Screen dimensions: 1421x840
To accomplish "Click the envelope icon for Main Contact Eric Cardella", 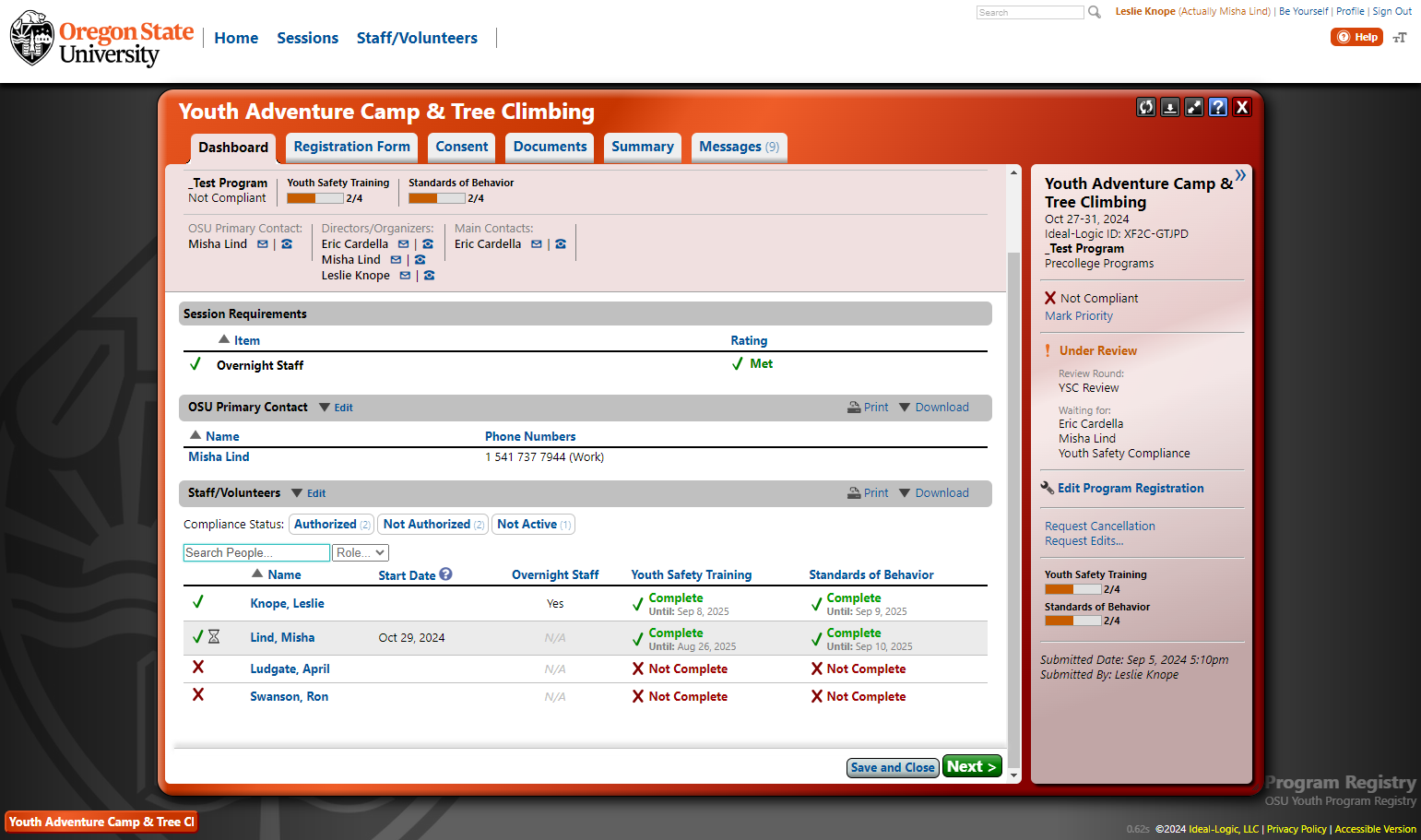I will click(537, 244).
